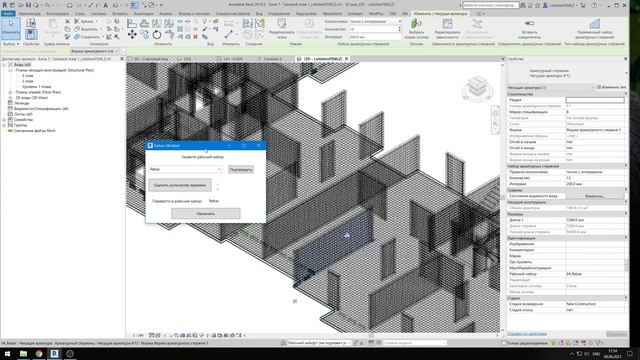The image size is (640, 360).
Task: Select Уровень 1 этажа in Project Browser
Action: 36,87
